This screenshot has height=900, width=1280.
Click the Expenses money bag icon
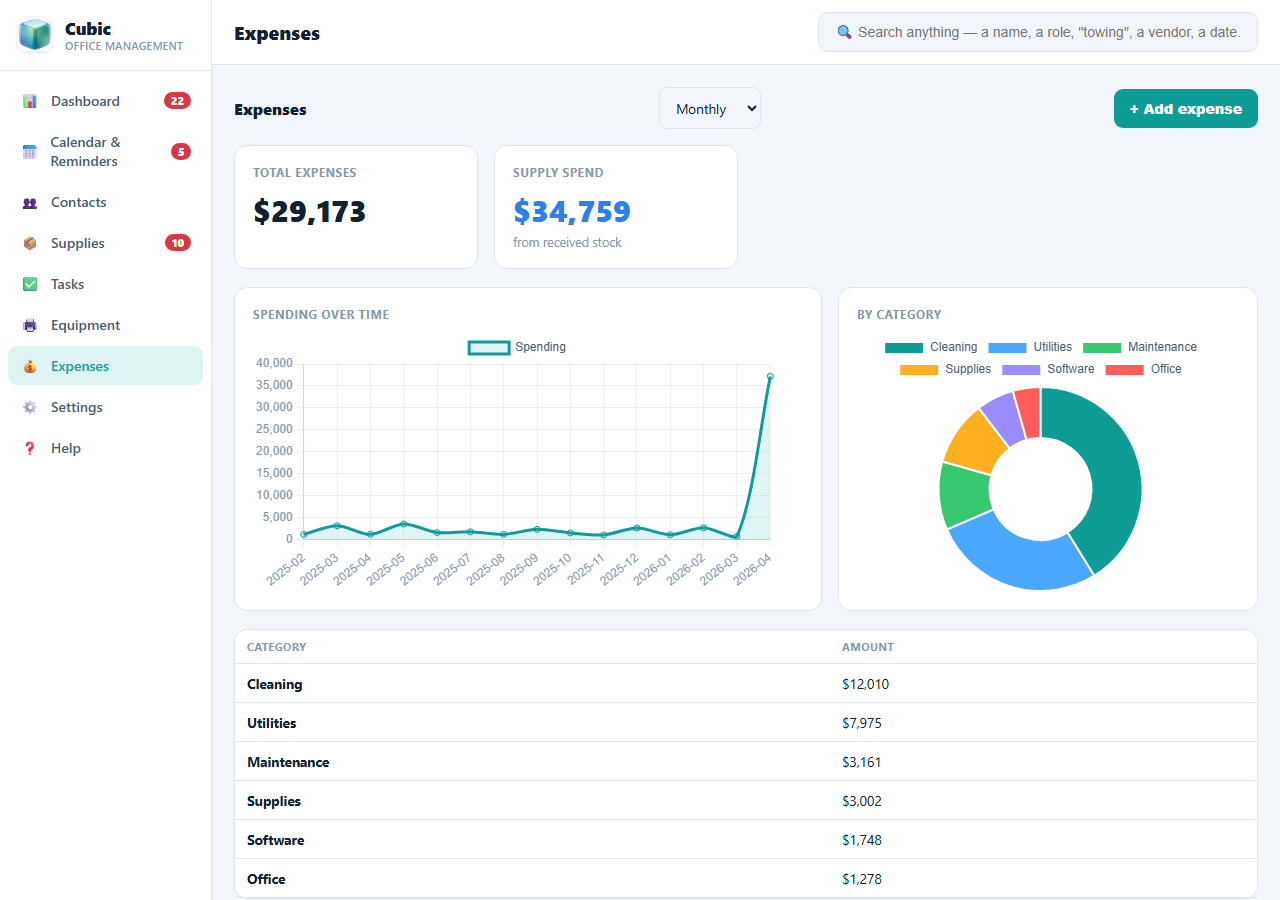pos(30,366)
